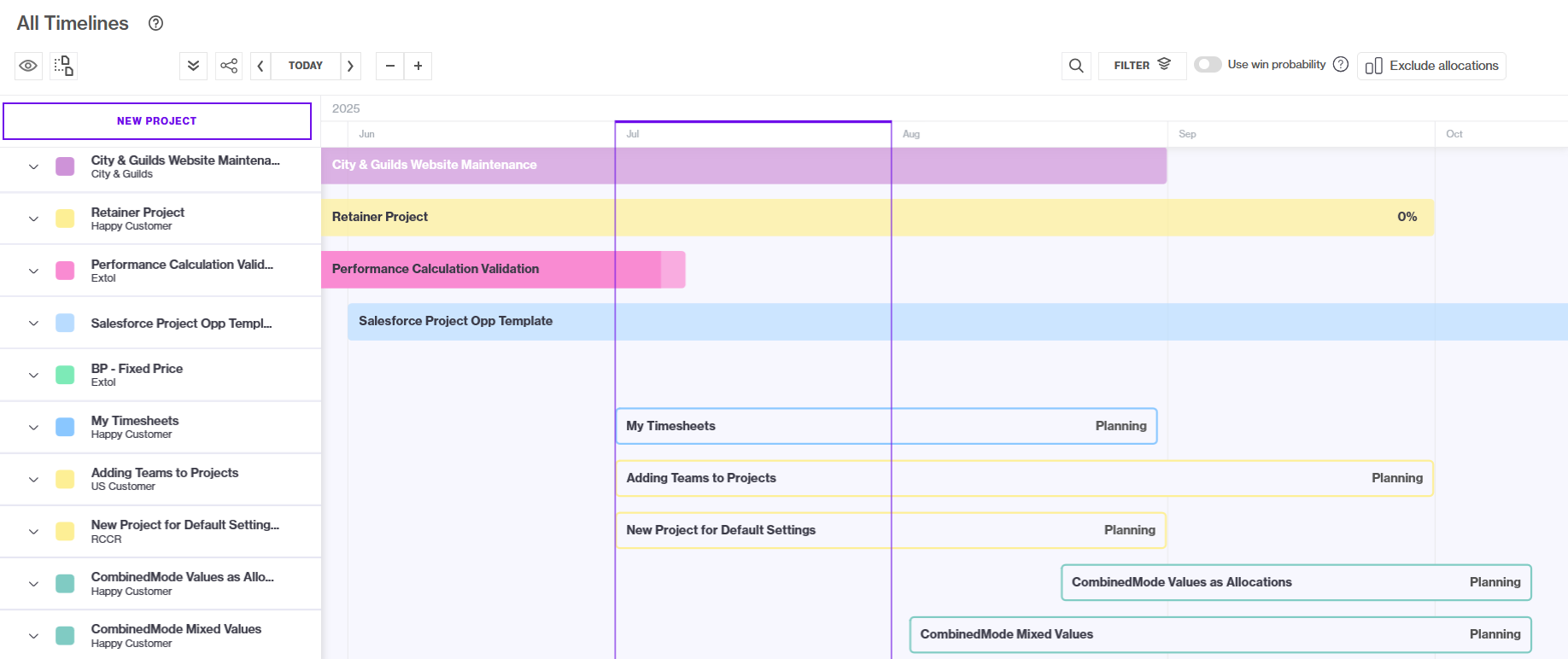Screen dimensions: 1568x659
Task: Expand Adding Teams to Projects row
Action: pos(33,479)
